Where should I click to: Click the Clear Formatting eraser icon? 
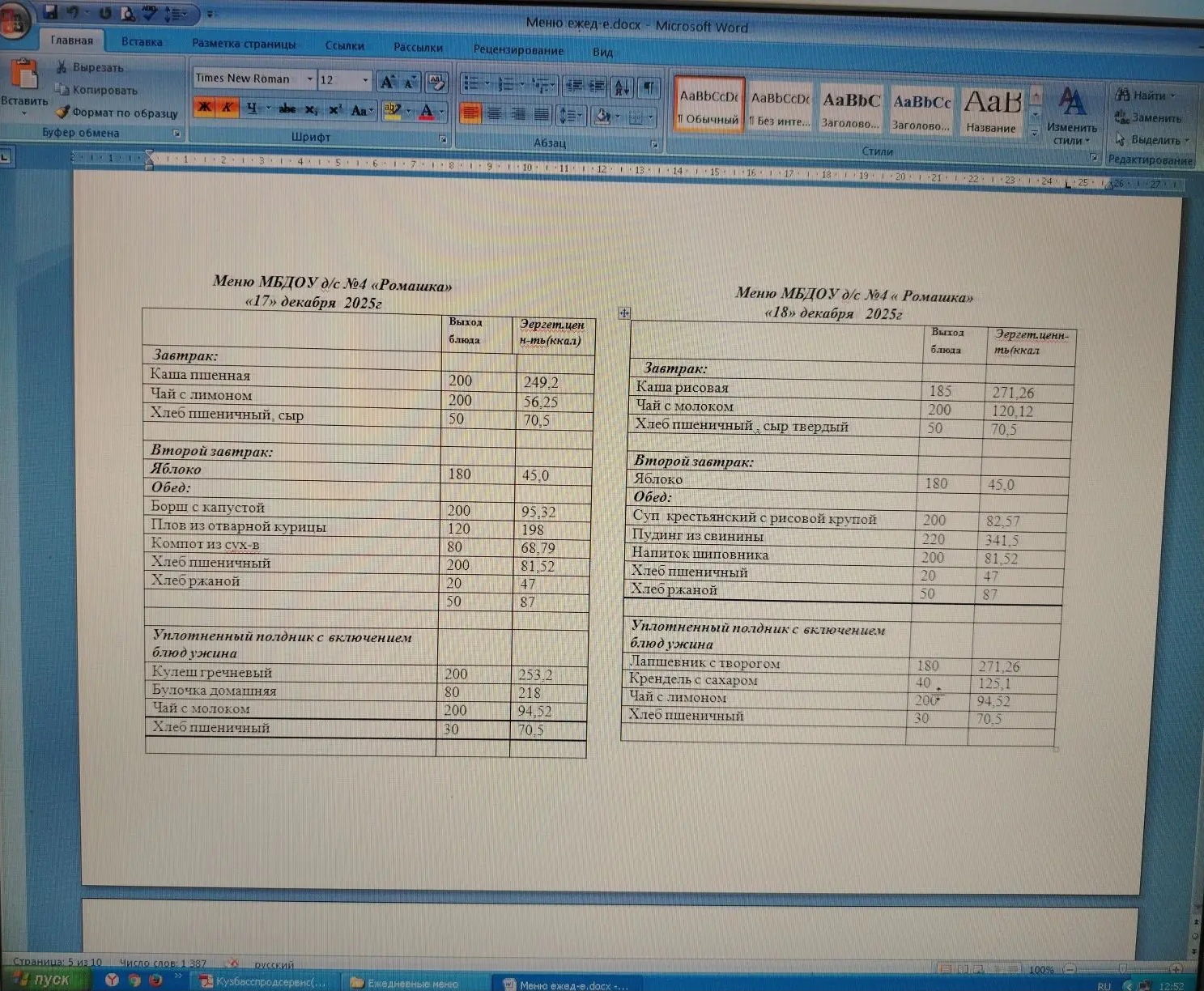tap(437, 82)
